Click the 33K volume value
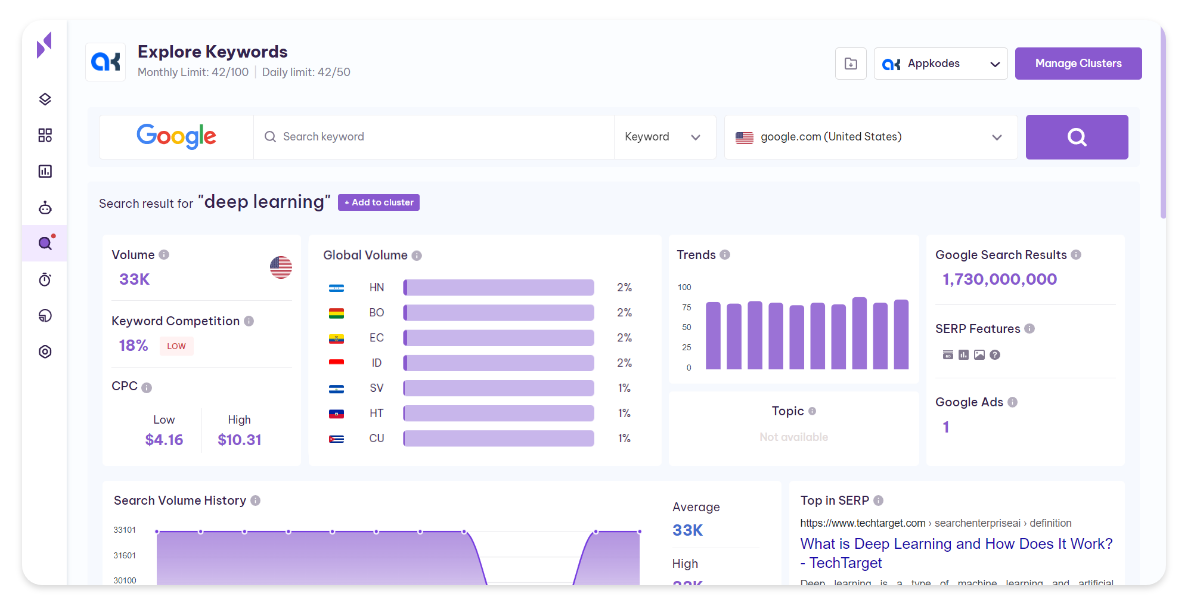This screenshot has height=605, width=1187. (135, 279)
